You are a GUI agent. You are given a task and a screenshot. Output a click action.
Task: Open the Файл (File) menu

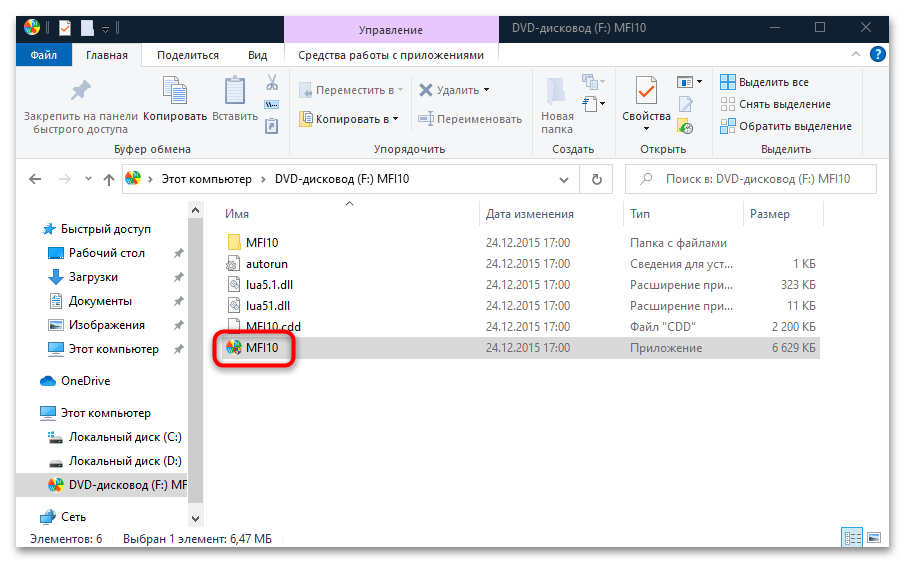coord(43,56)
